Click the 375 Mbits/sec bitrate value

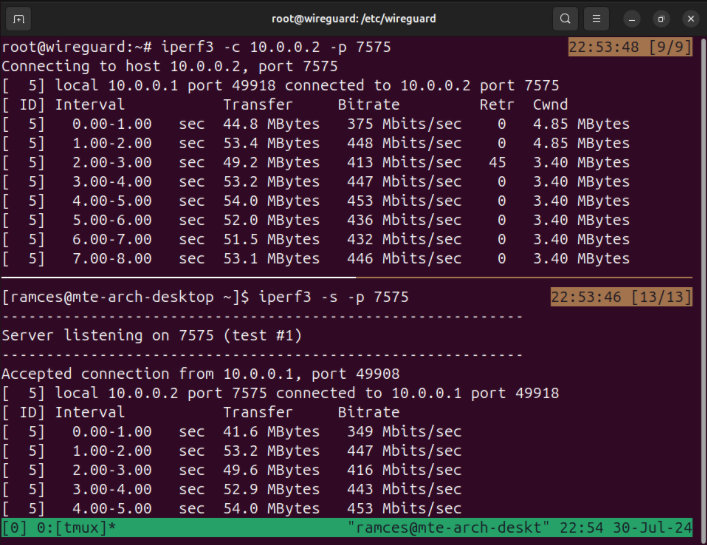tap(404, 124)
